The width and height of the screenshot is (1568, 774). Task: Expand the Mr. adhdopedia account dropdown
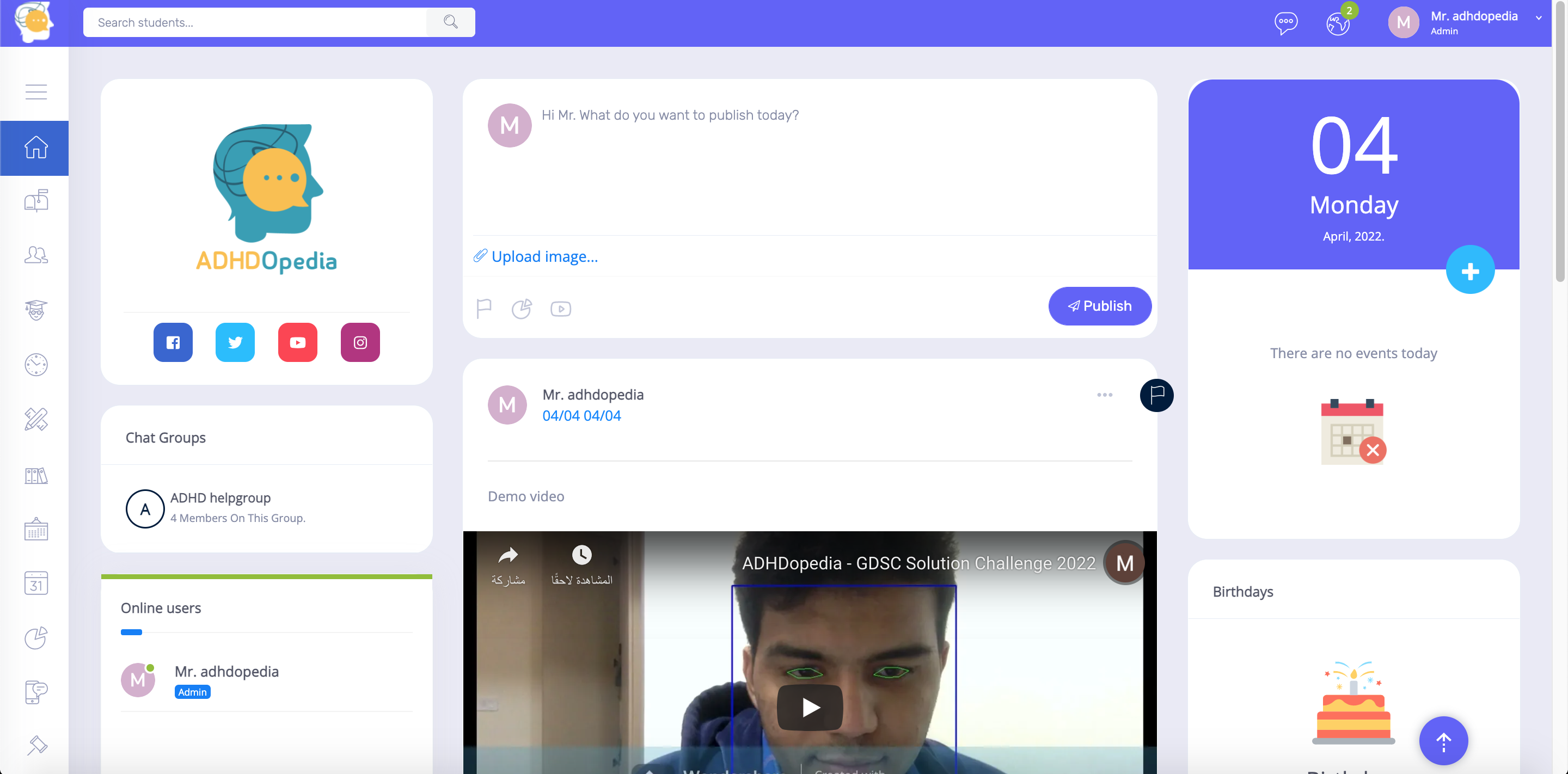(1538, 17)
